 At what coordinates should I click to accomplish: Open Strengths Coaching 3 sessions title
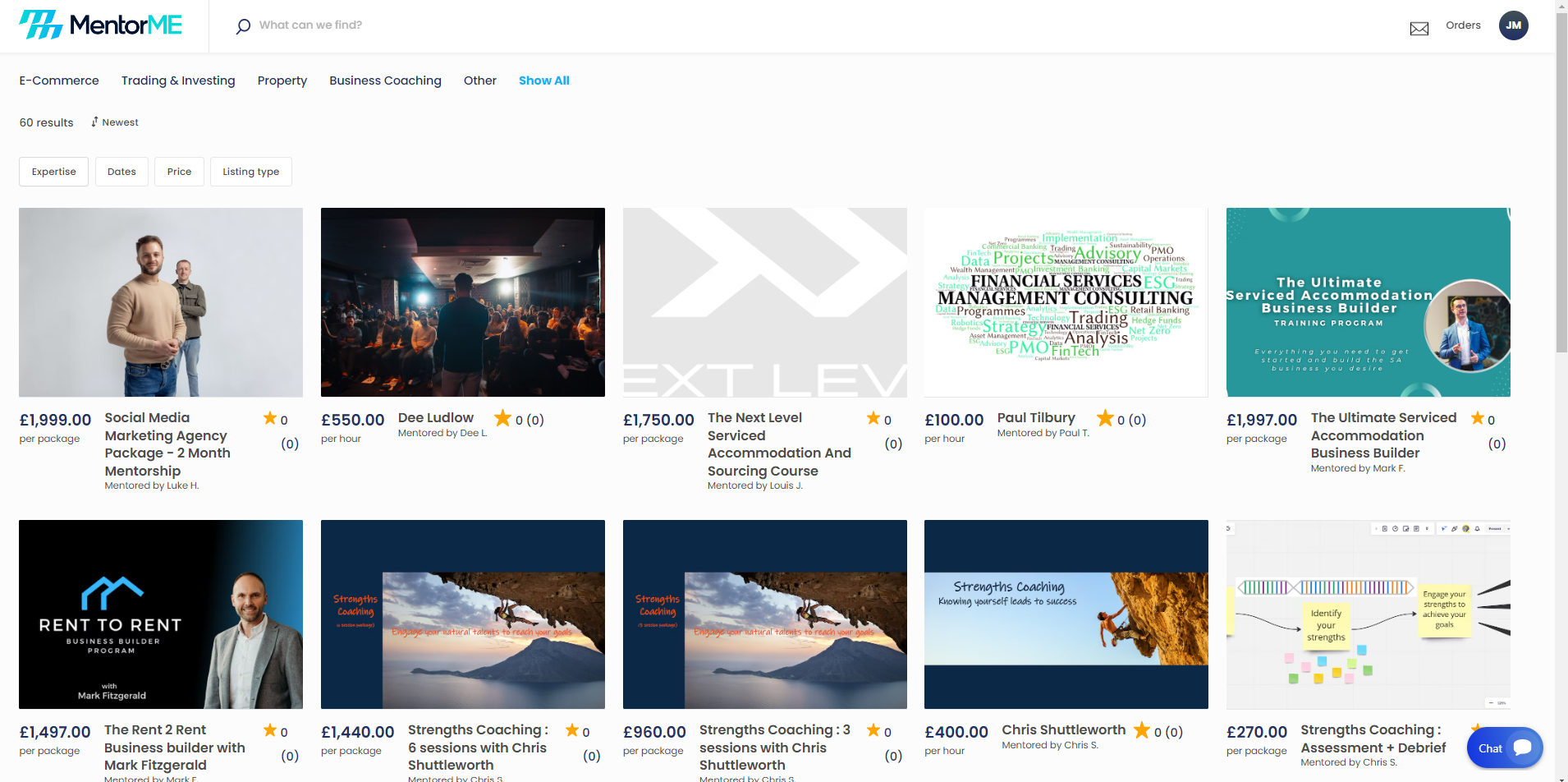[x=775, y=747]
